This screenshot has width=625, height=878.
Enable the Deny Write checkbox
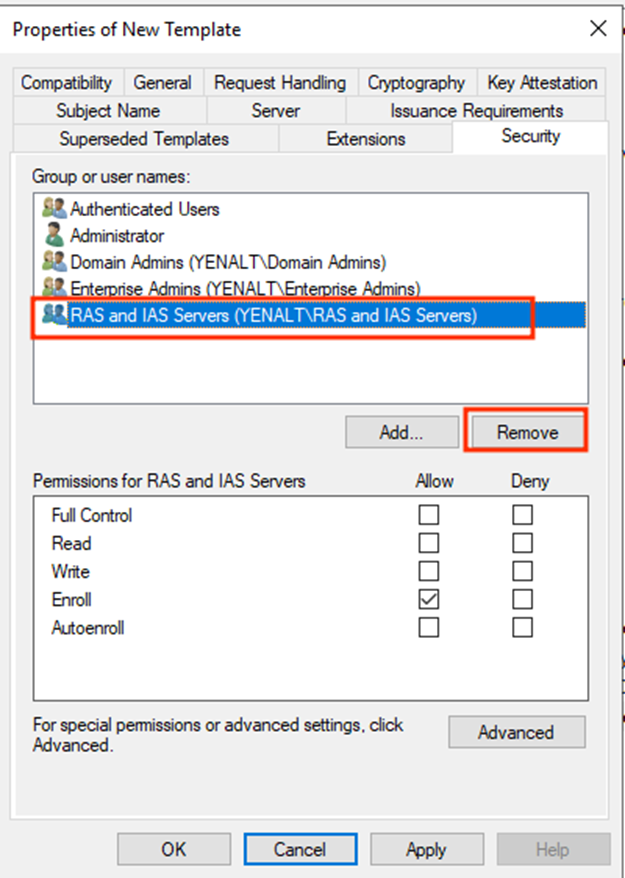pyautogui.click(x=522, y=571)
